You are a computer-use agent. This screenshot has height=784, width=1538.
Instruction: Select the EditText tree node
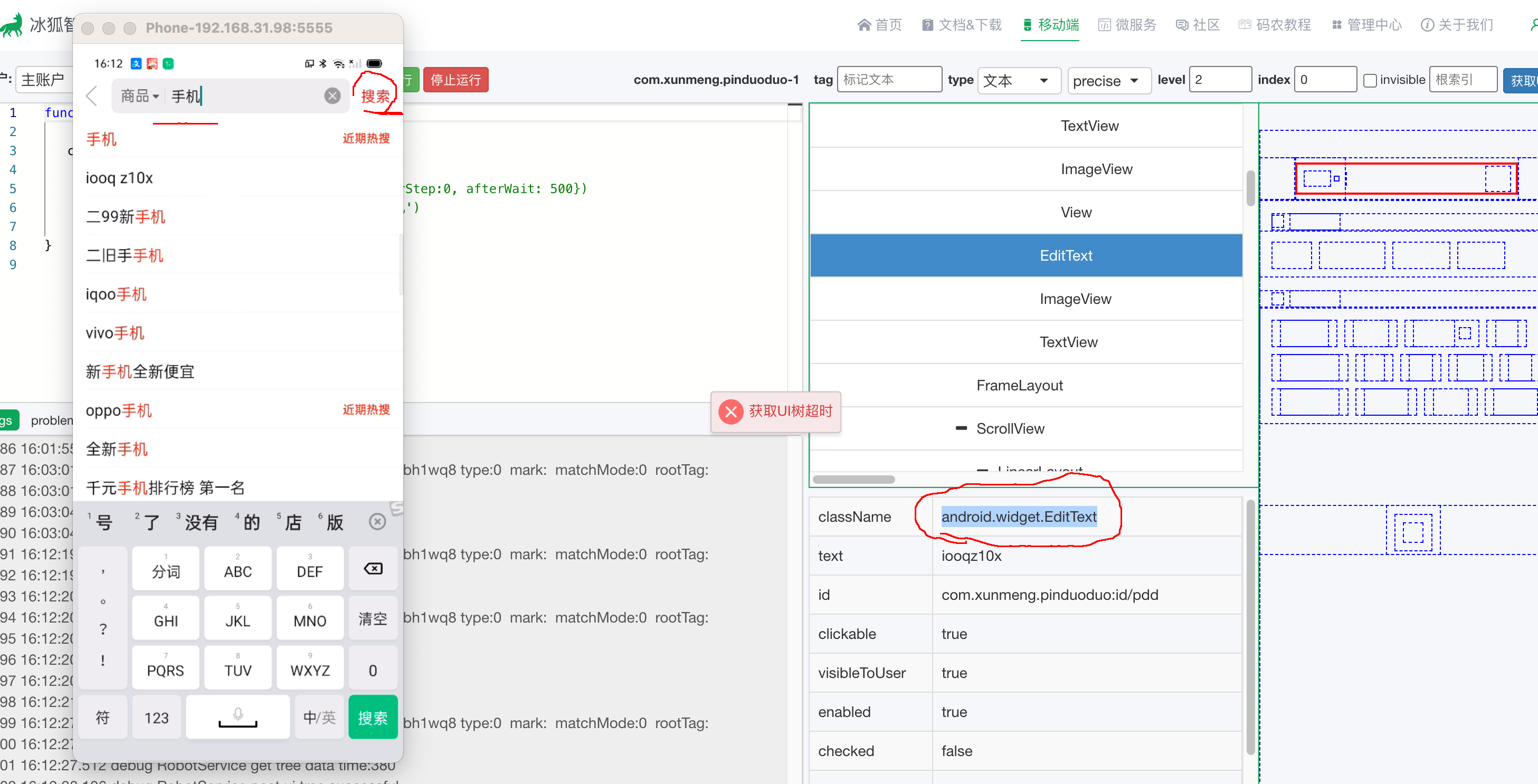(1026, 255)
